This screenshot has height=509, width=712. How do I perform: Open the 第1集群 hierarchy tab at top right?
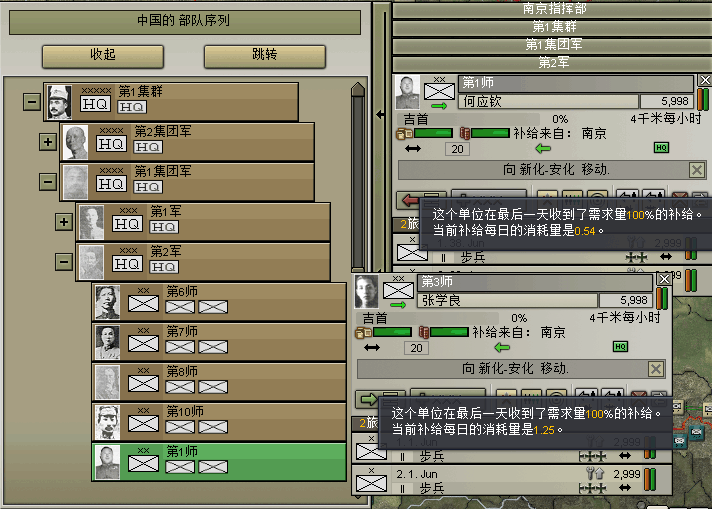coord(554,26)
